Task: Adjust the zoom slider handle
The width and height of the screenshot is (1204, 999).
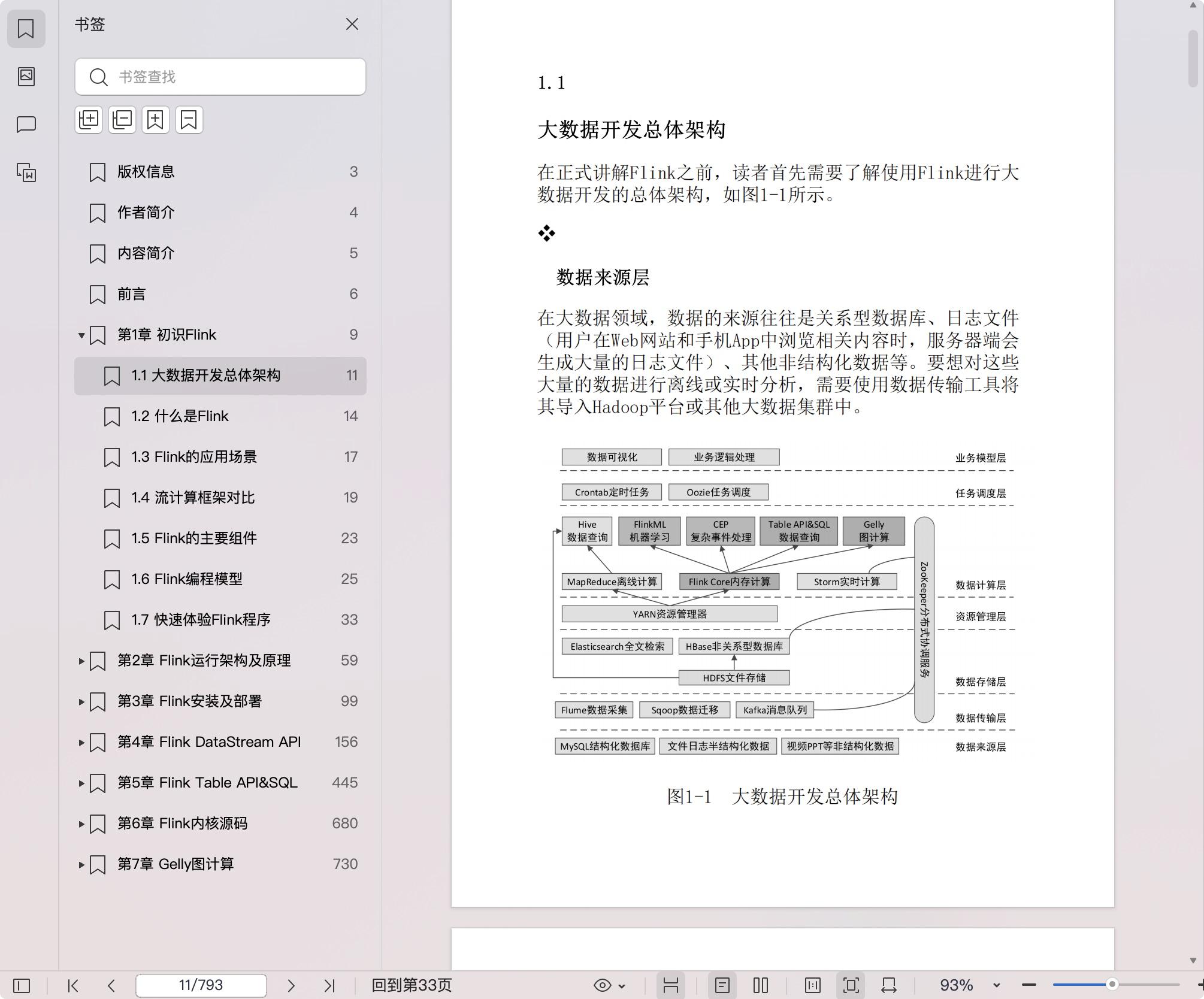Action: (x=1112, y=985)
